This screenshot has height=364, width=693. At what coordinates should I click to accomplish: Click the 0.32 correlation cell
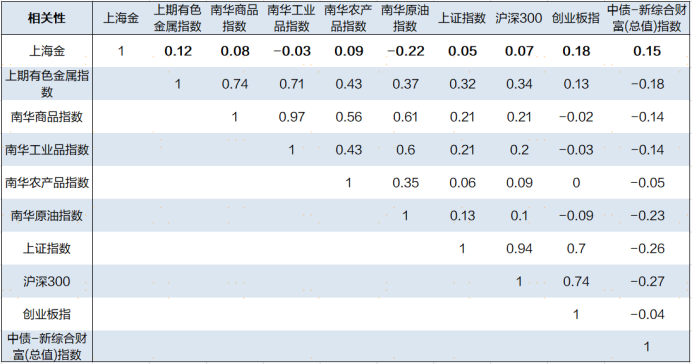point(462,84)
